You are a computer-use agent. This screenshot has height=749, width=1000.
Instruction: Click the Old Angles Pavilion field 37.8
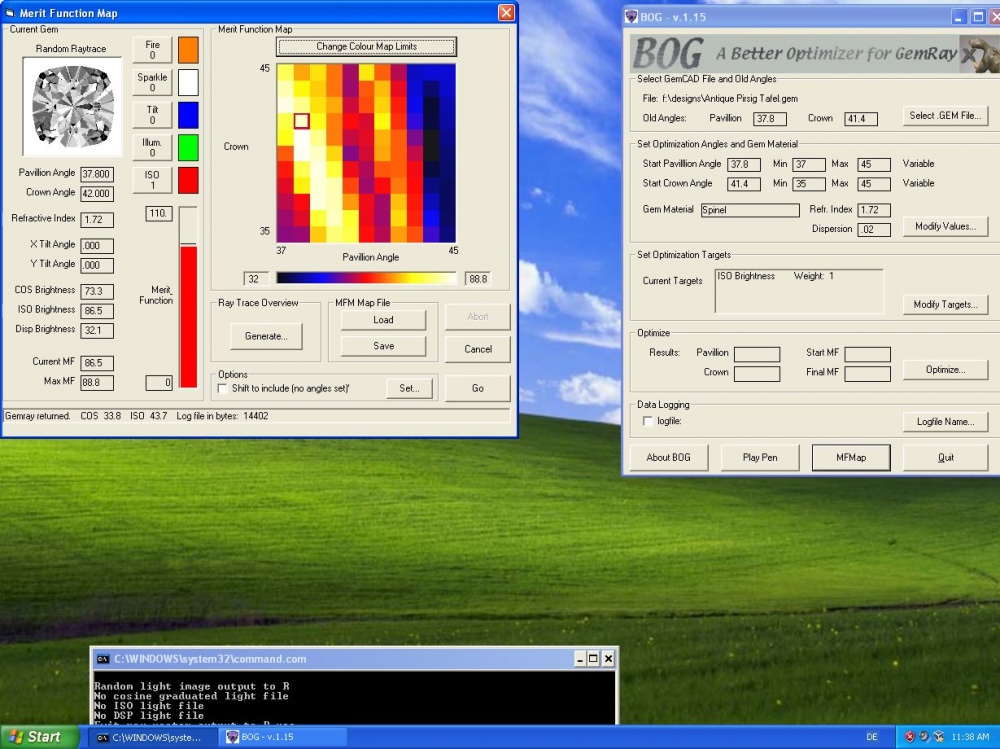coord(770,119)
